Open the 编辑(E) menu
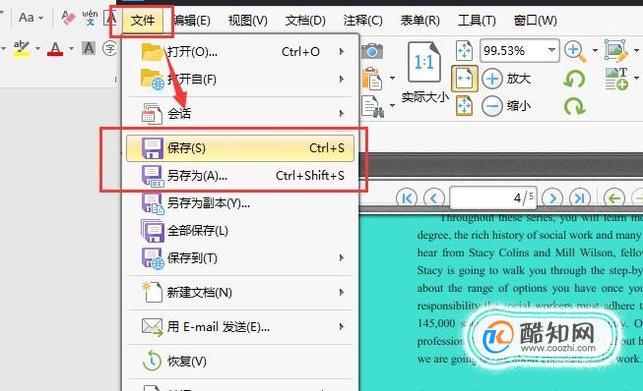Viewport: 643px width, 391px height. [192, 20]
